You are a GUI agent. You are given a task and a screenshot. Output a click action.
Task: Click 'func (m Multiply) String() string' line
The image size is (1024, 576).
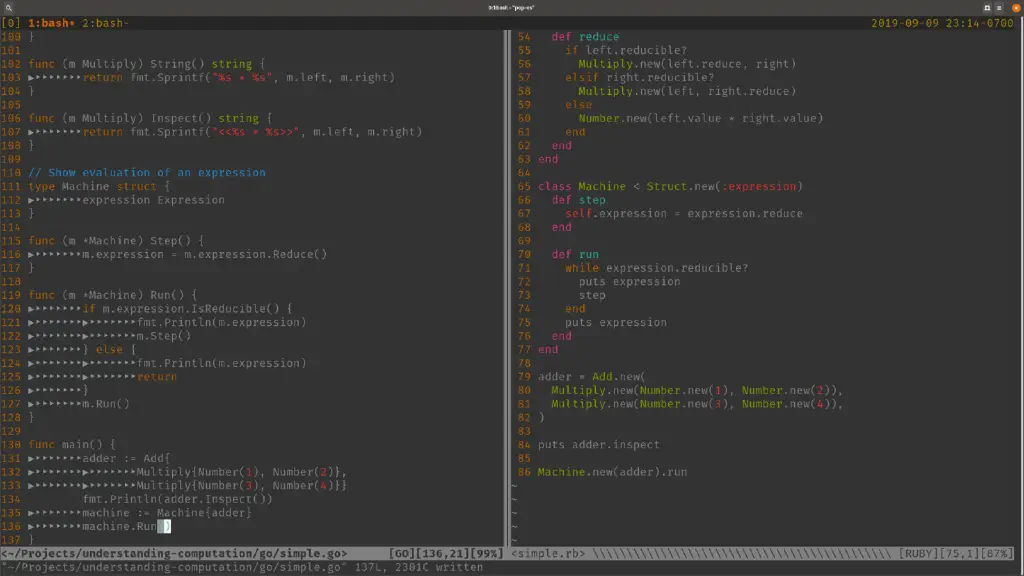coord(147,64)
